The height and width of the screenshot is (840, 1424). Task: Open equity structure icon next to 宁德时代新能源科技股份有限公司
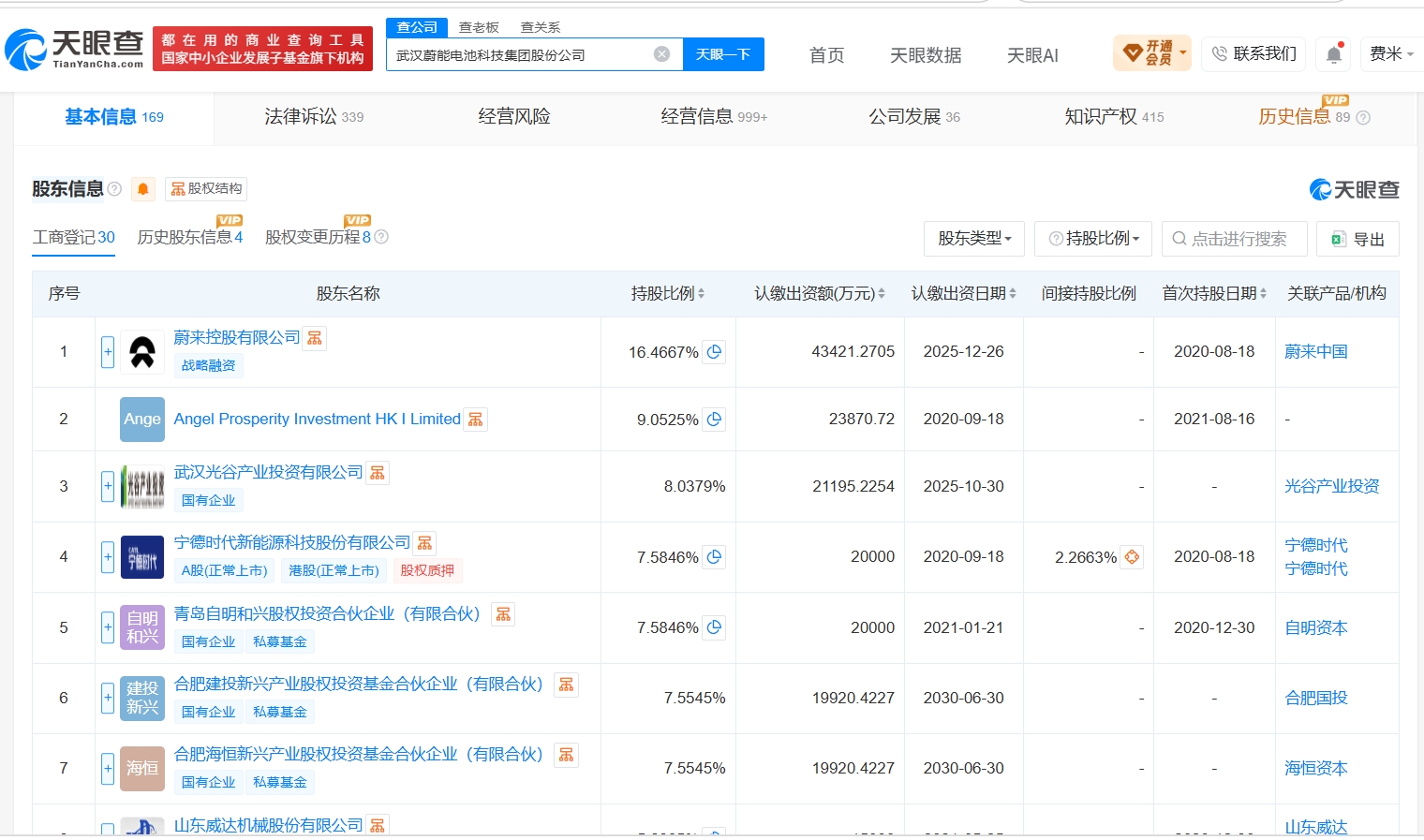click(425, 543)
